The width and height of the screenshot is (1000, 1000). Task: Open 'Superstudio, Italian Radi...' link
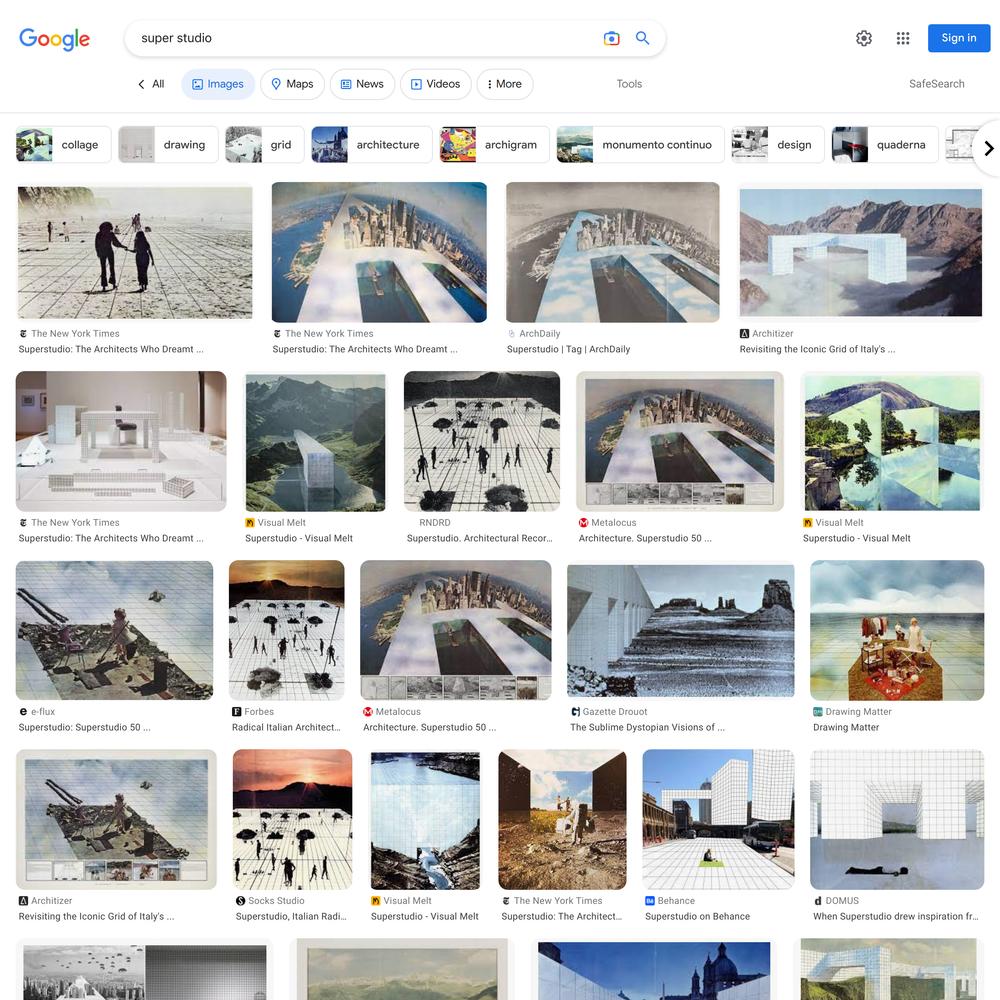point(291,916)
